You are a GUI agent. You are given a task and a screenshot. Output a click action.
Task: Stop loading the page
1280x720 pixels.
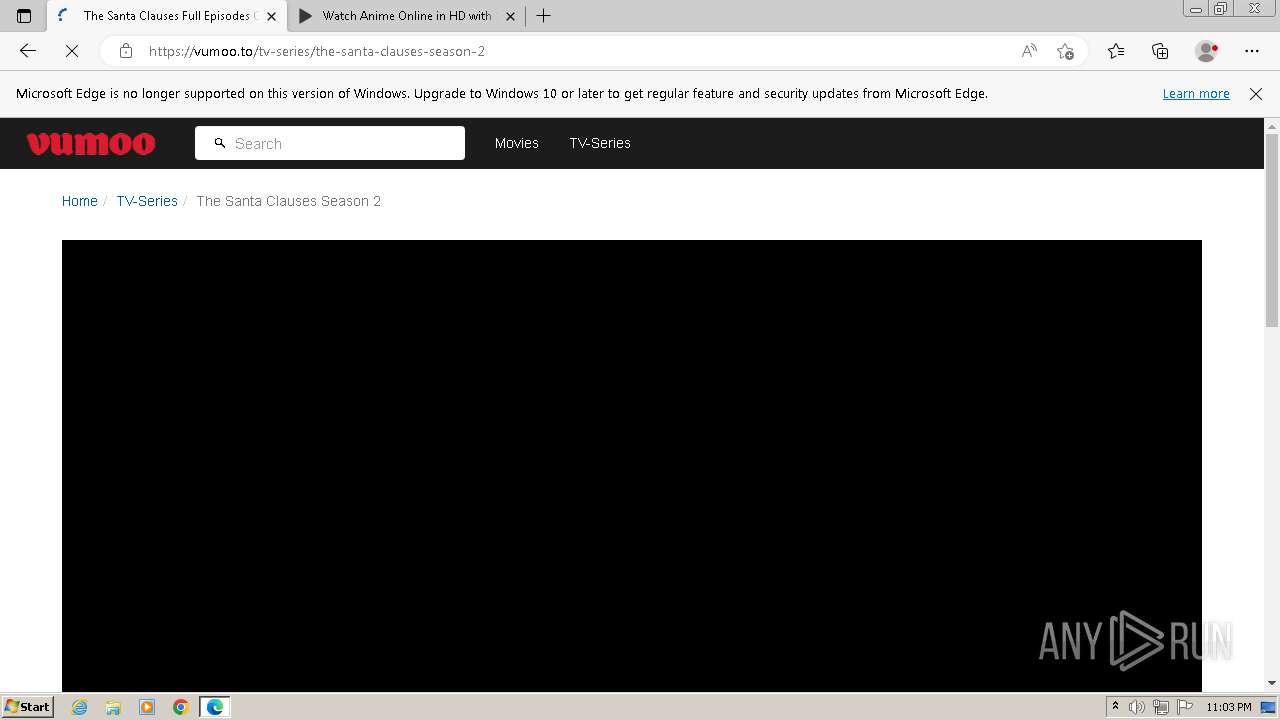tap(72, 51)
